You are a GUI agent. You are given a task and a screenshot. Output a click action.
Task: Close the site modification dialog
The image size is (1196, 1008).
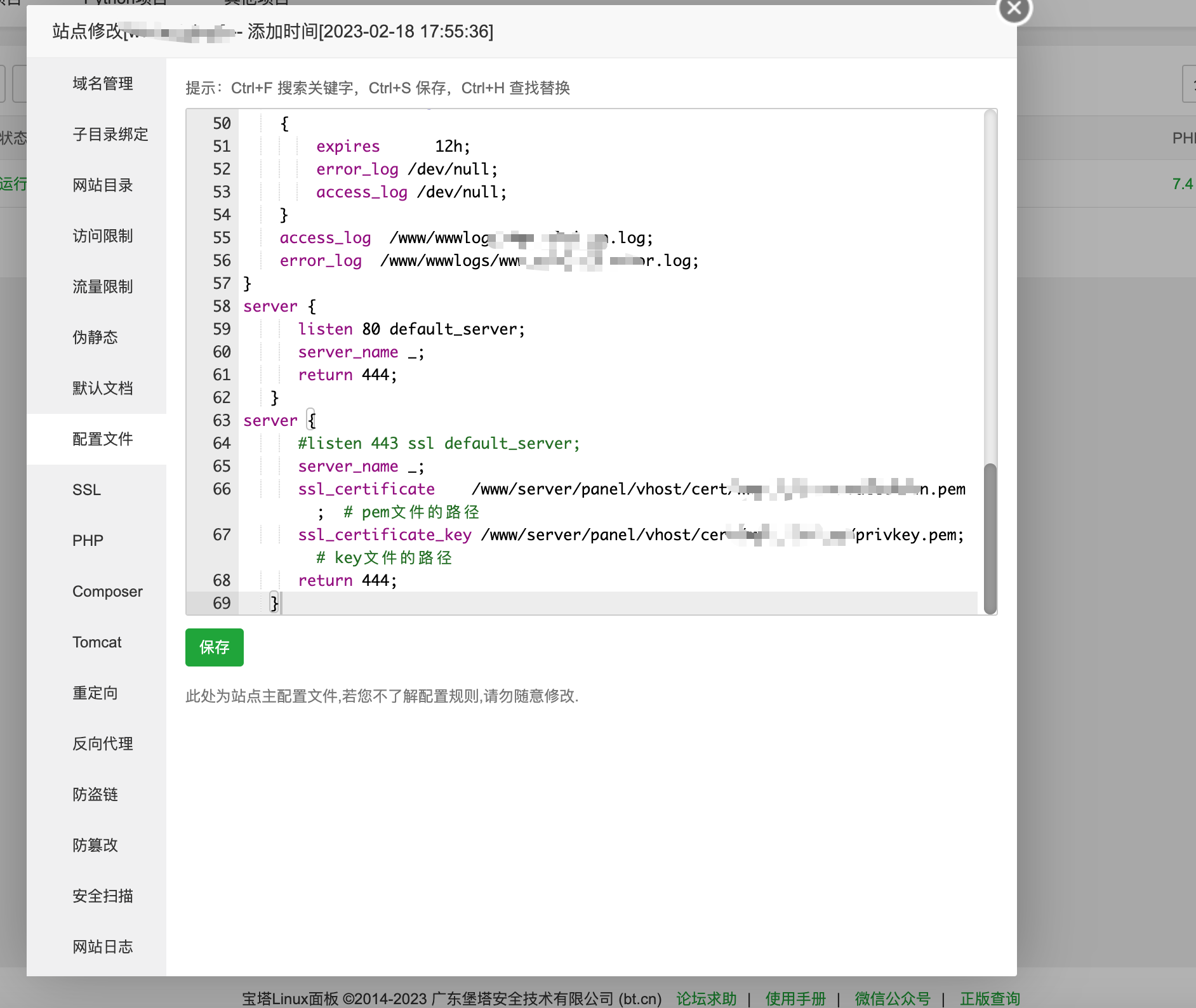1014,9
